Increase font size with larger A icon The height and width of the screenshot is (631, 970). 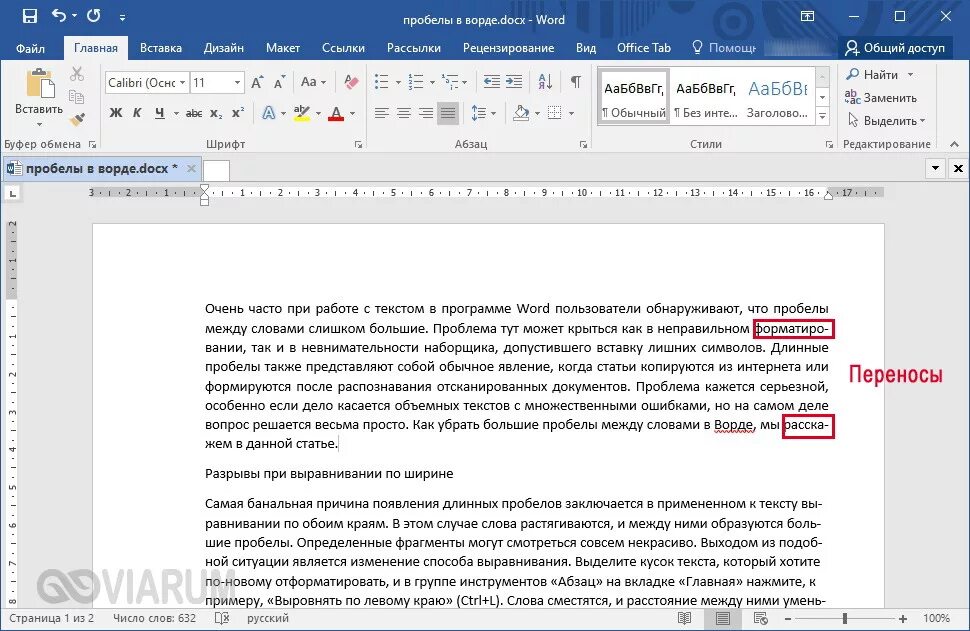point(257,82)
